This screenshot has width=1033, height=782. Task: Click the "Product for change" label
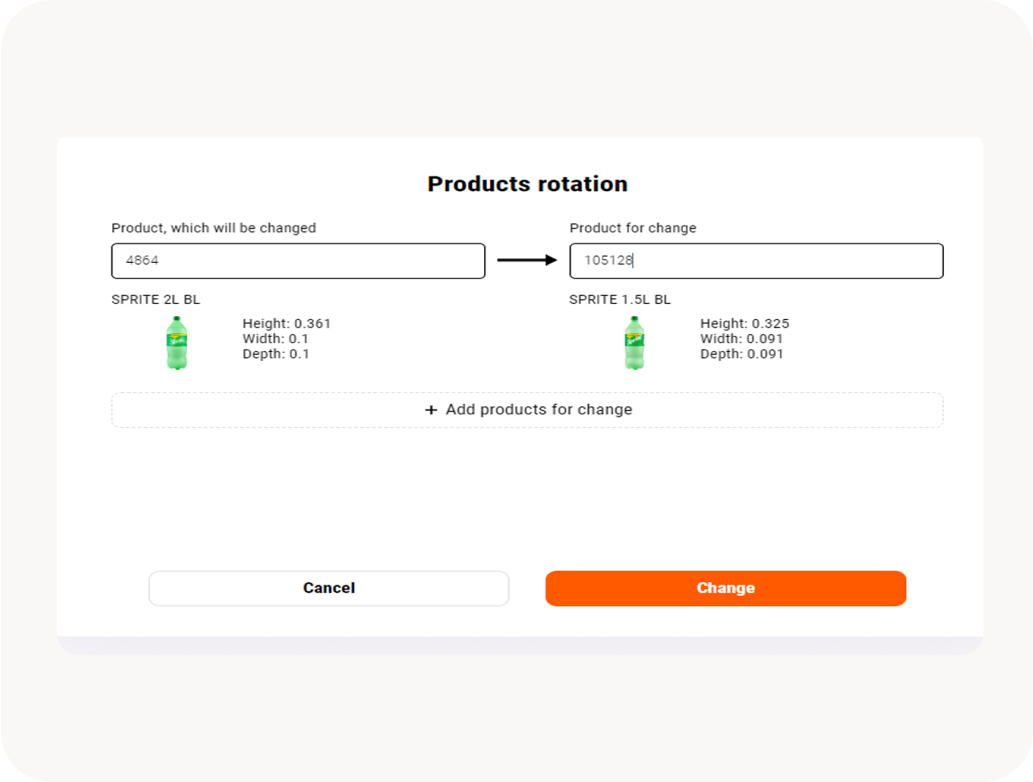(x=633, y=228)
